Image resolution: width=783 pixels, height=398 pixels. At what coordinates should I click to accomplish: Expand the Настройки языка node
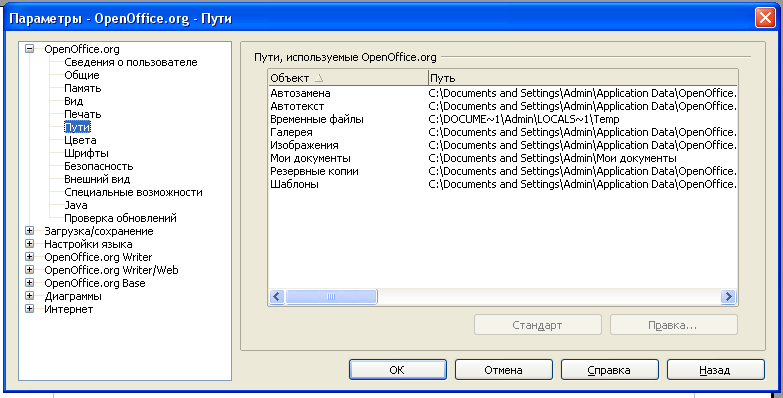(29, 244)
